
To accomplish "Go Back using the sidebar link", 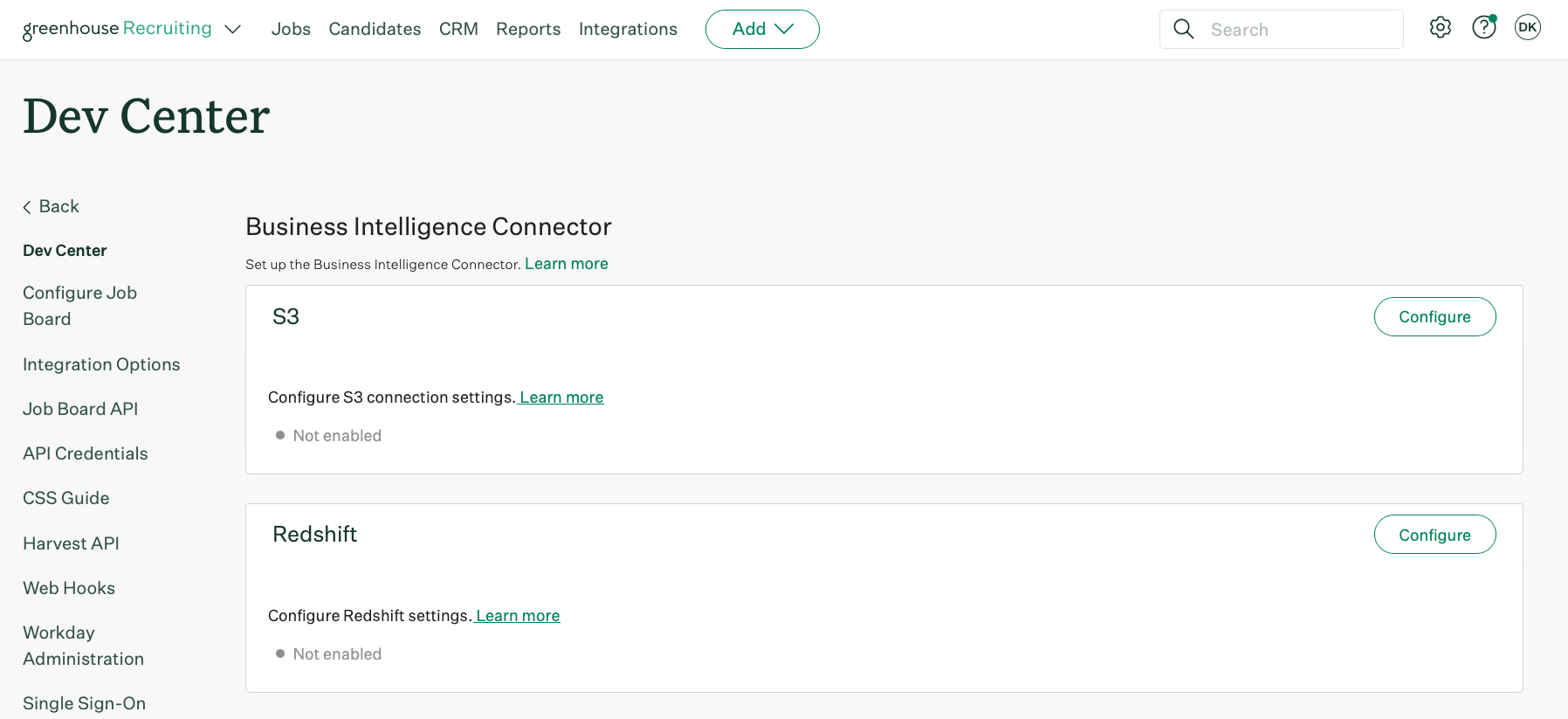I will point(51,206).
